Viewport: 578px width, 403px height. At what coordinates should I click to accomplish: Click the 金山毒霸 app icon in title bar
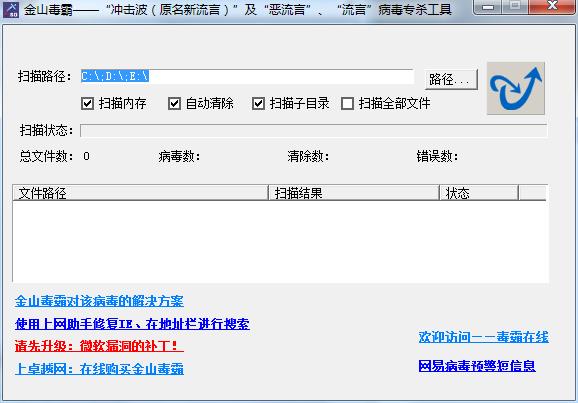(x=11, y=10)
